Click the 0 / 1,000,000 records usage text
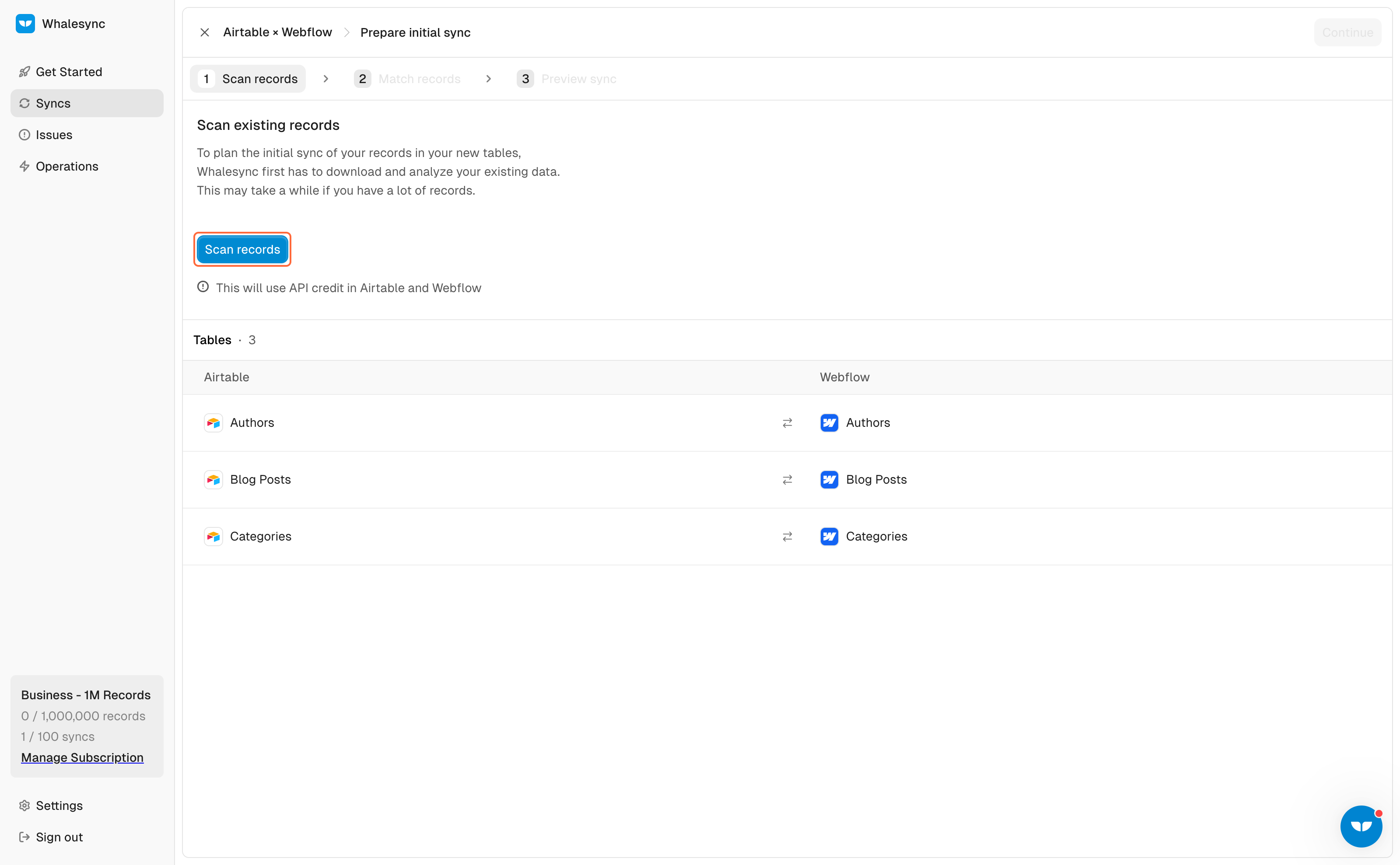 83,716
